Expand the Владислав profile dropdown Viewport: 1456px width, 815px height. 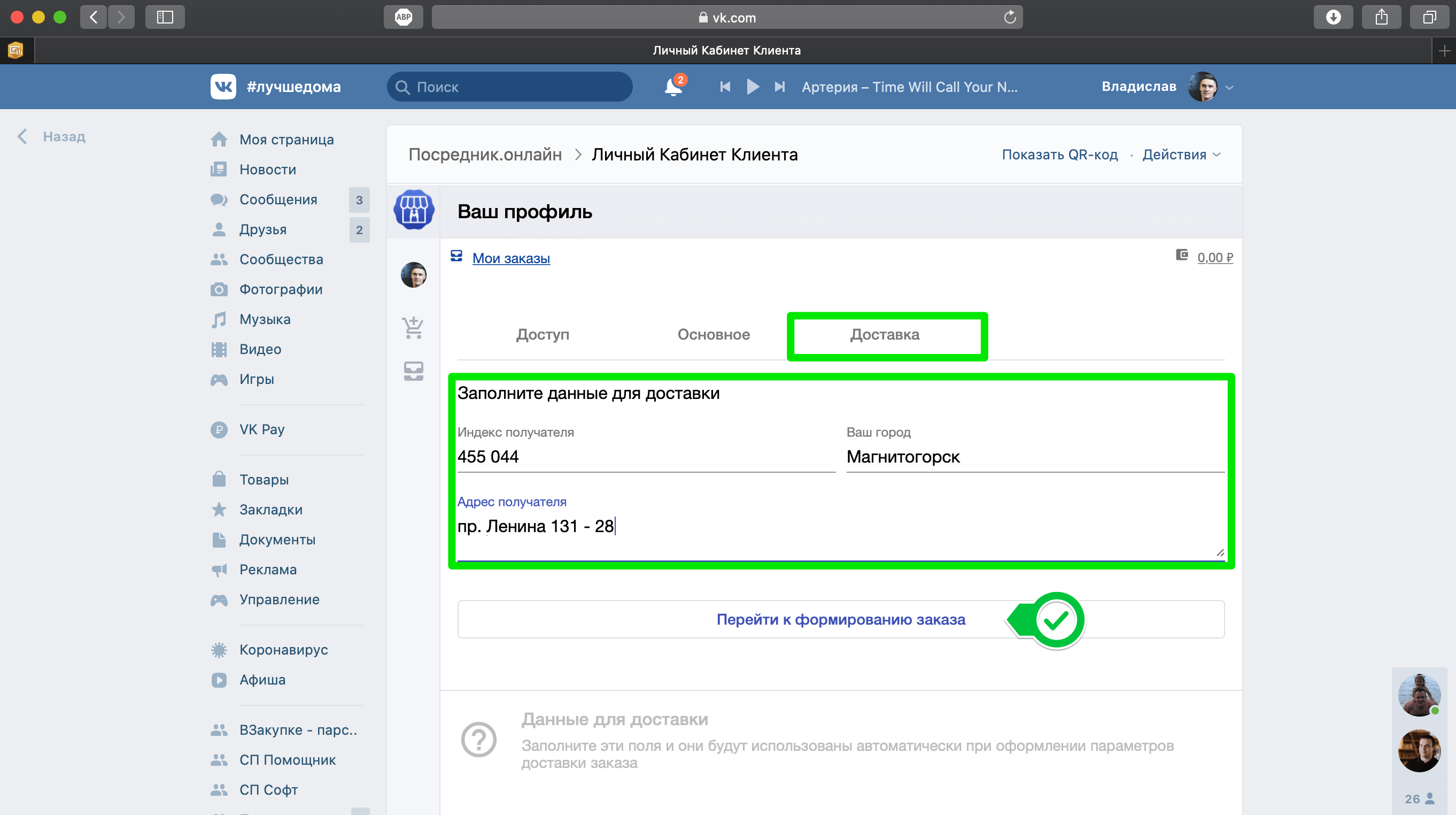tap(1229, 87)
